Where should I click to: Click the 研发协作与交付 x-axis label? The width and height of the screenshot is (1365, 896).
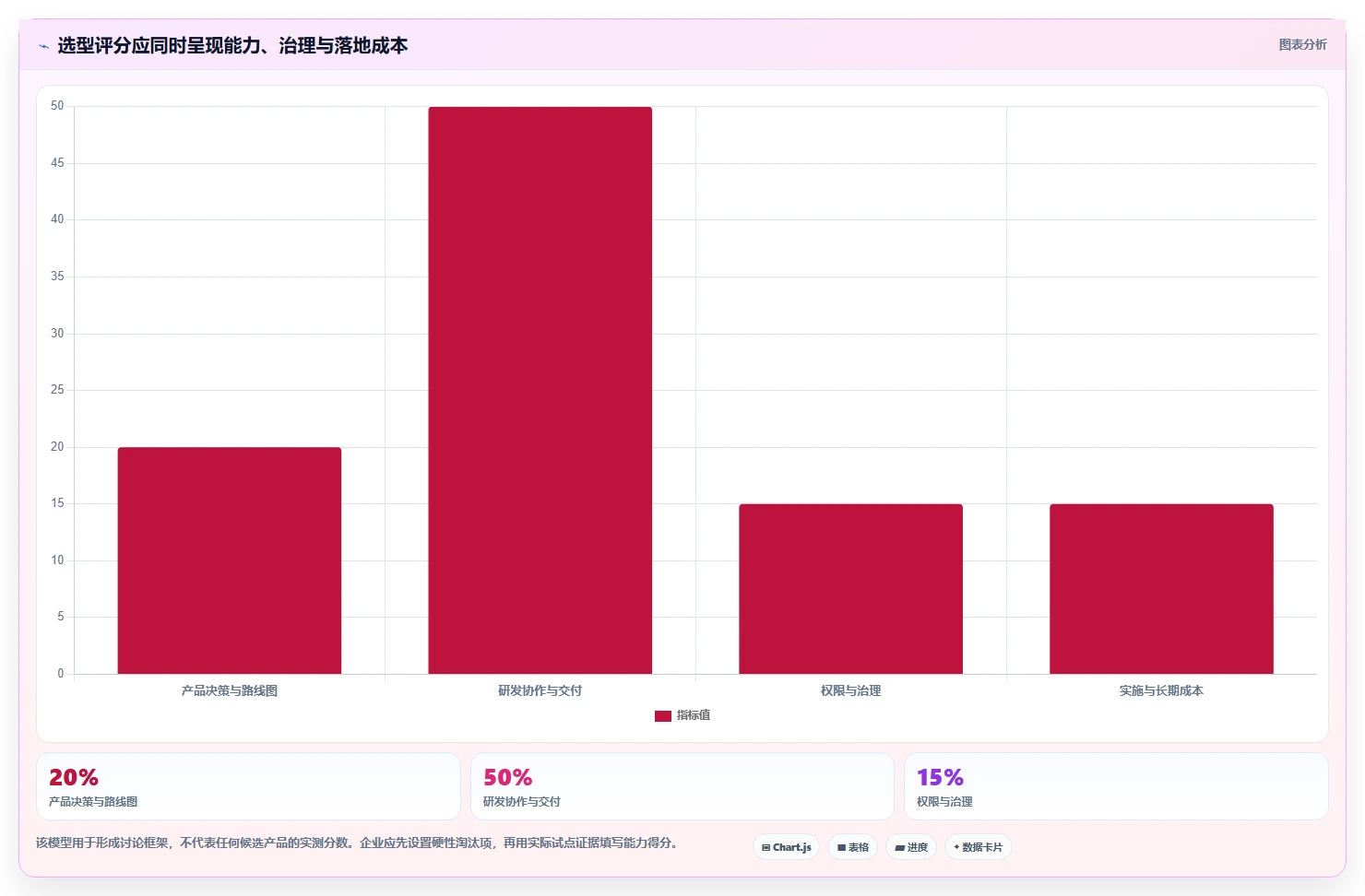coord(540,690)
